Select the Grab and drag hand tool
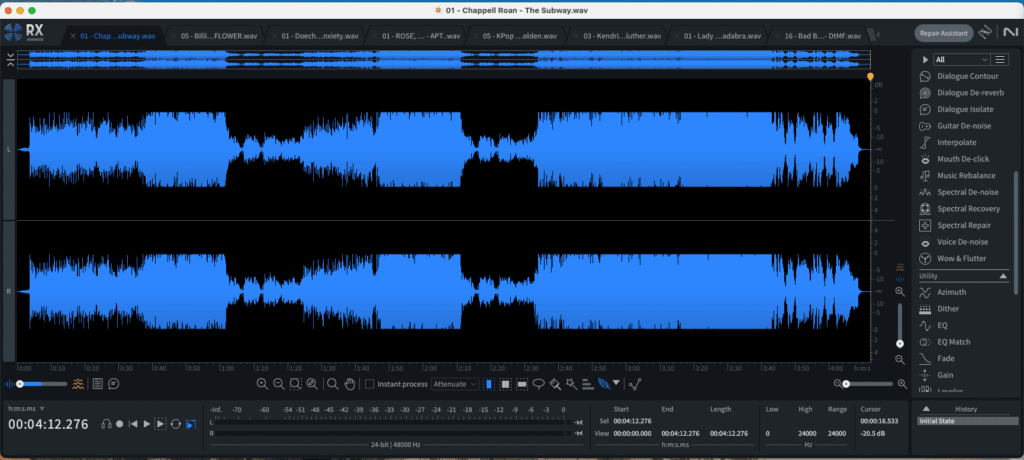1024x460 pixels. (349, 384)
